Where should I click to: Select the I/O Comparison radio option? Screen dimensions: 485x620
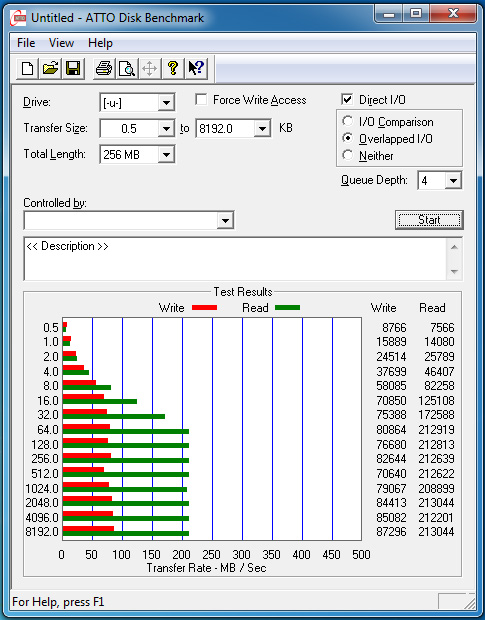[x=347, y=121]
